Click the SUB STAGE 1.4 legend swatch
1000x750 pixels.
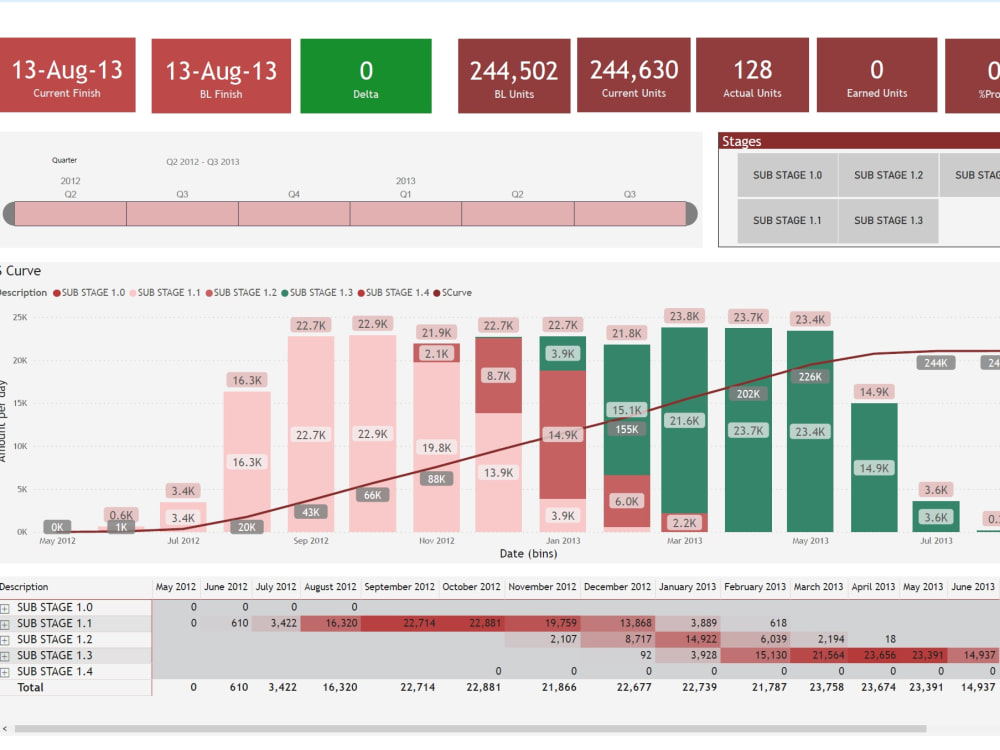coord(361,293)
